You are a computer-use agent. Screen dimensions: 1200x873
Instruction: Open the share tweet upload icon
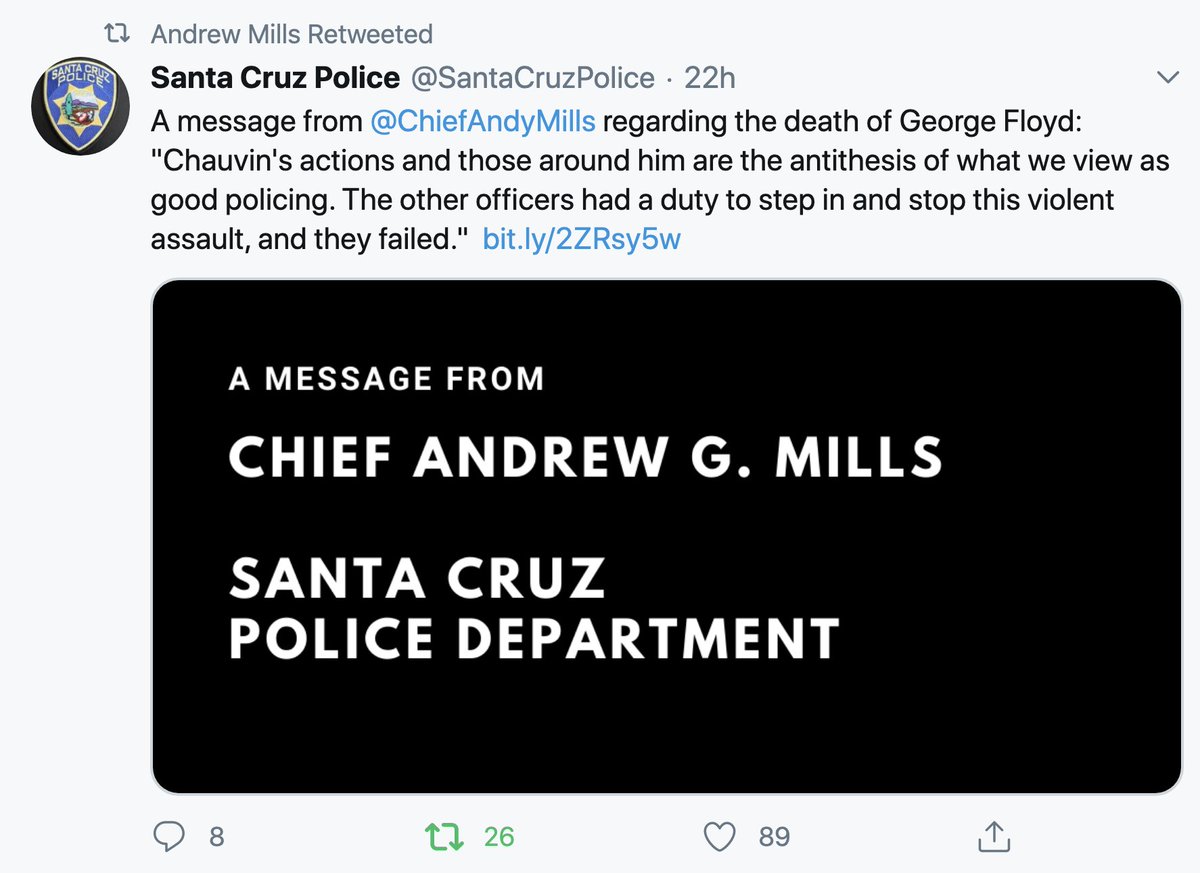(x=993, y=836)
